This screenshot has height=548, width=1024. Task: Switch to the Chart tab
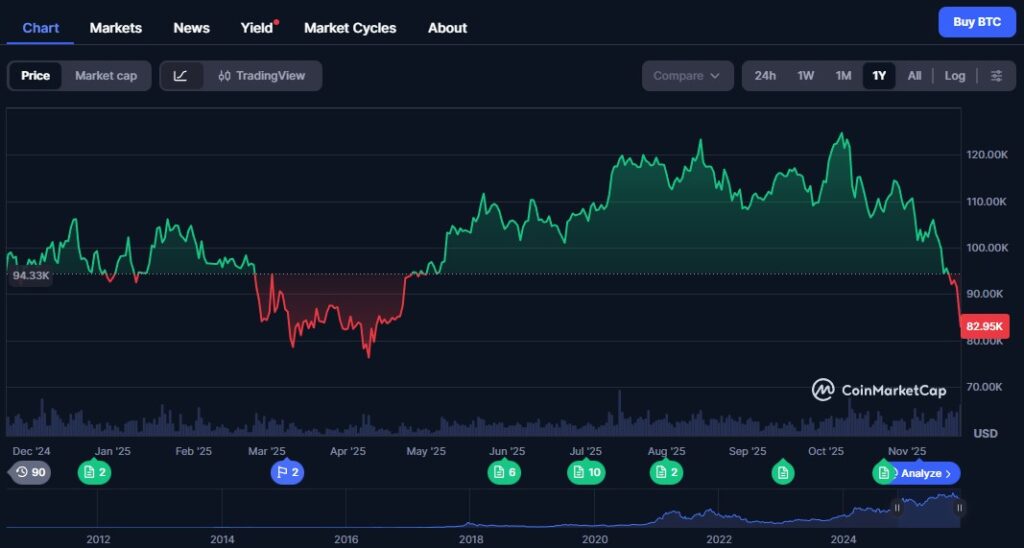[x=40, y=28]
